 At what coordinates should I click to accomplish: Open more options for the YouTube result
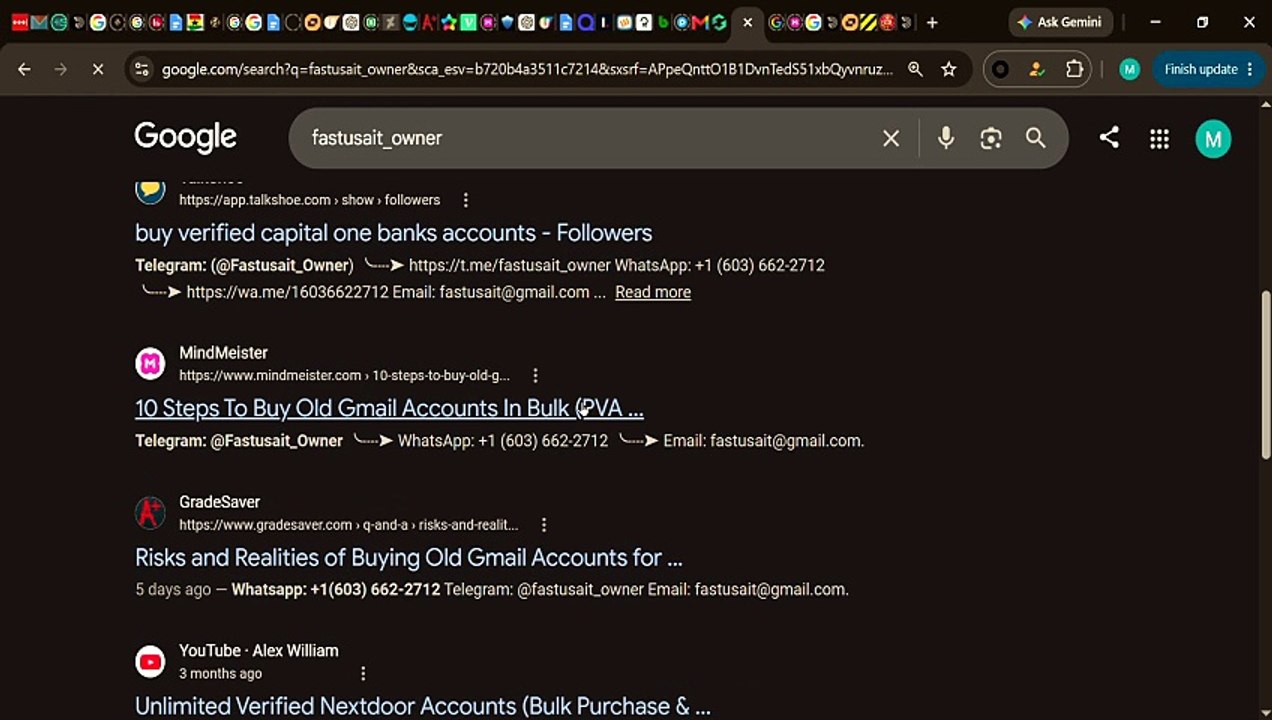(362, 674)
